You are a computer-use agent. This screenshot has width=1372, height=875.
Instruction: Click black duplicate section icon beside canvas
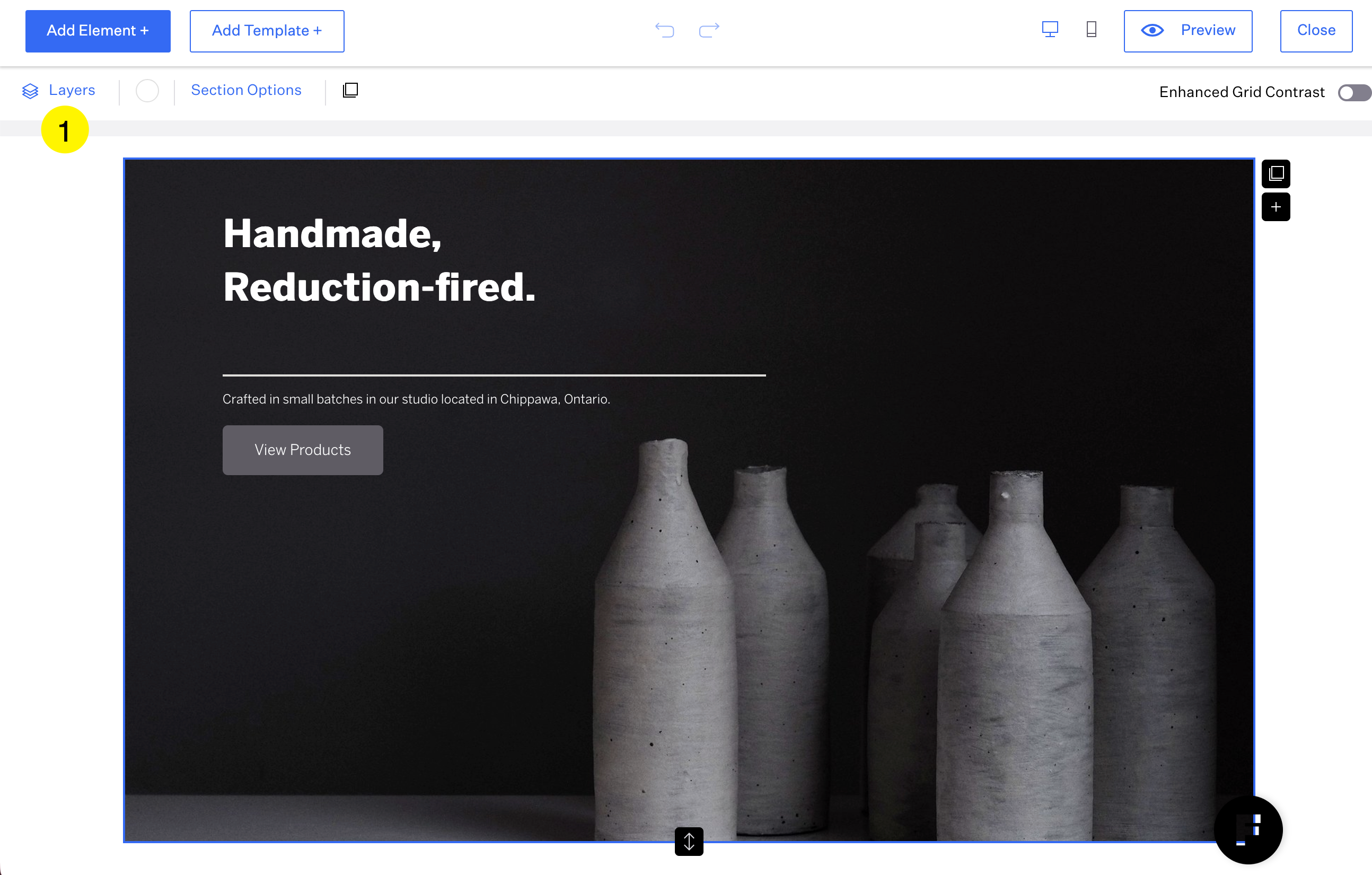click(1276, 173)
